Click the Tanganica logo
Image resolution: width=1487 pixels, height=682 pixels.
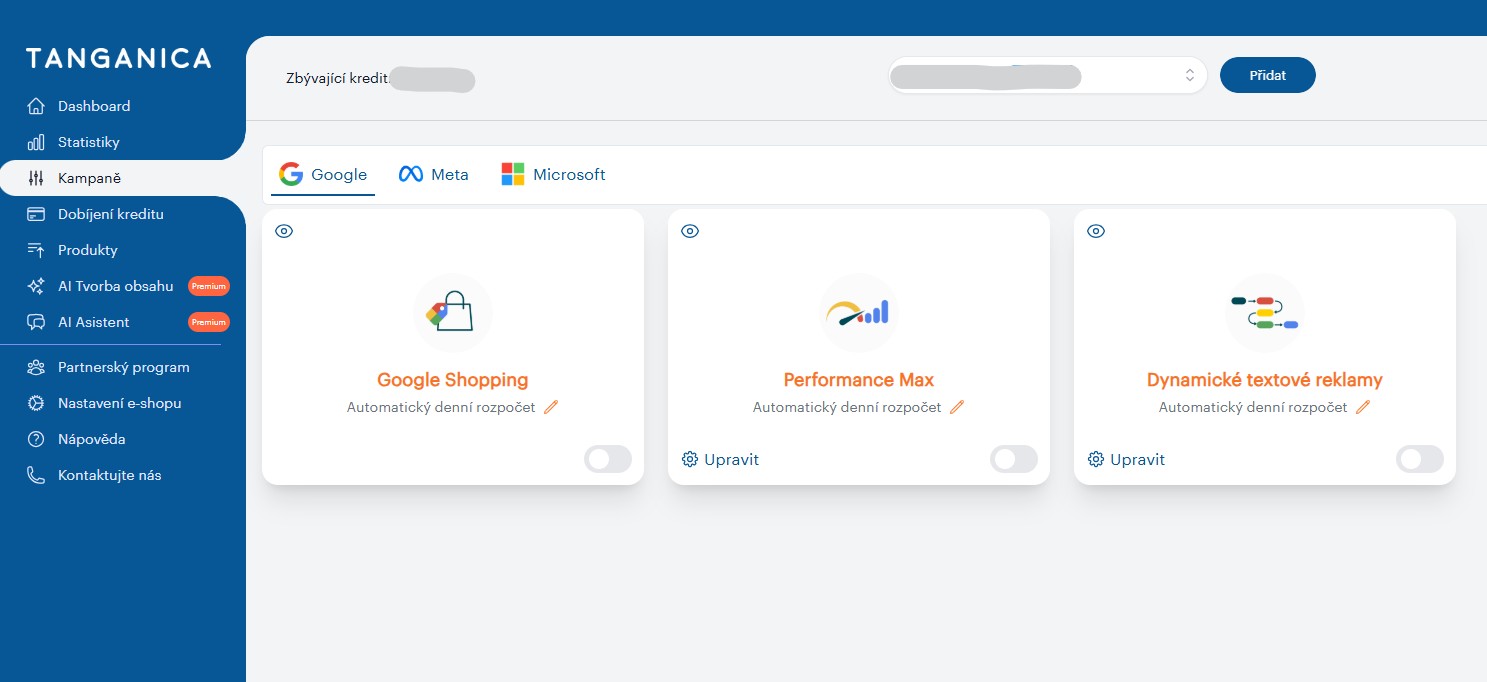[118, 58]
